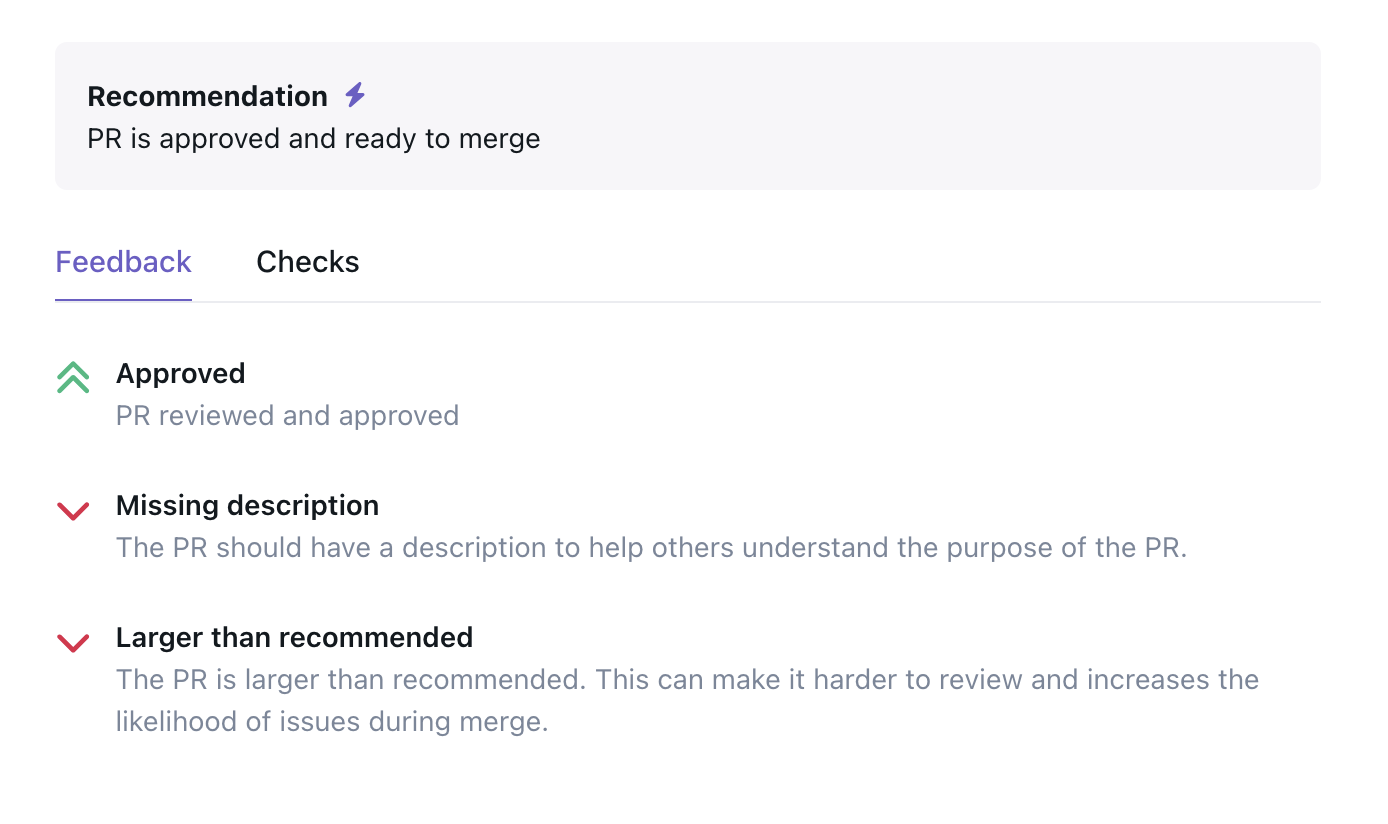Switch to the Checks tab
Image resolution: width=1388 pixels, height=824 pixels.
tap(308, 262)
